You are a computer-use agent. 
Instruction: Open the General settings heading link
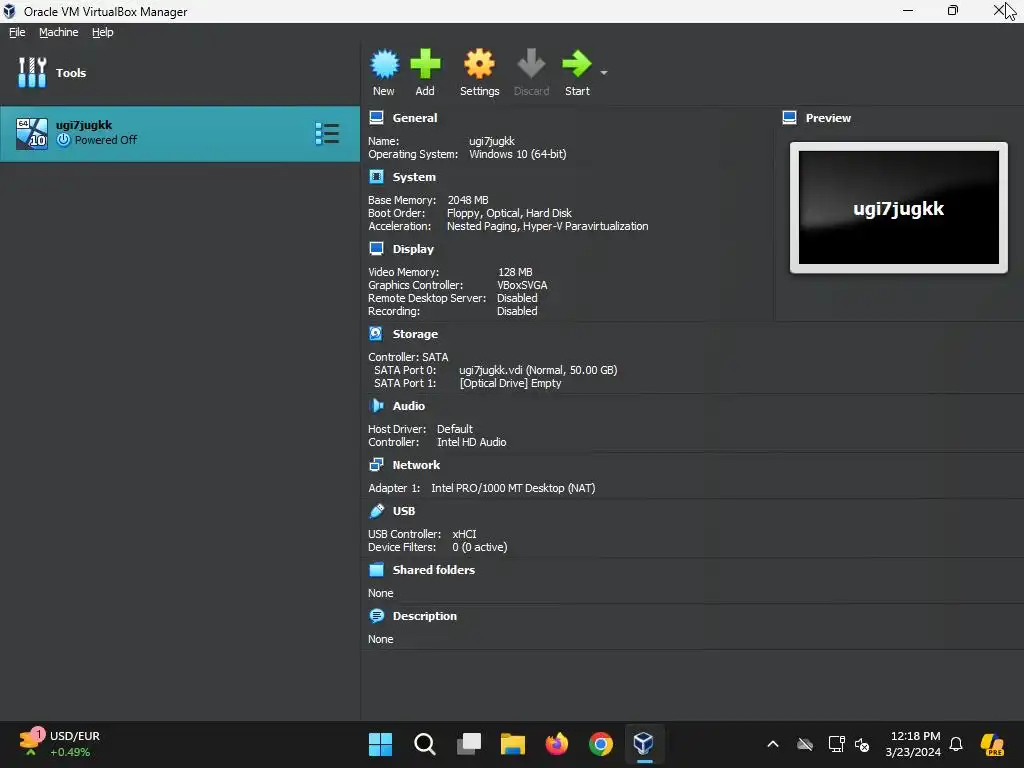coord(415,118)
